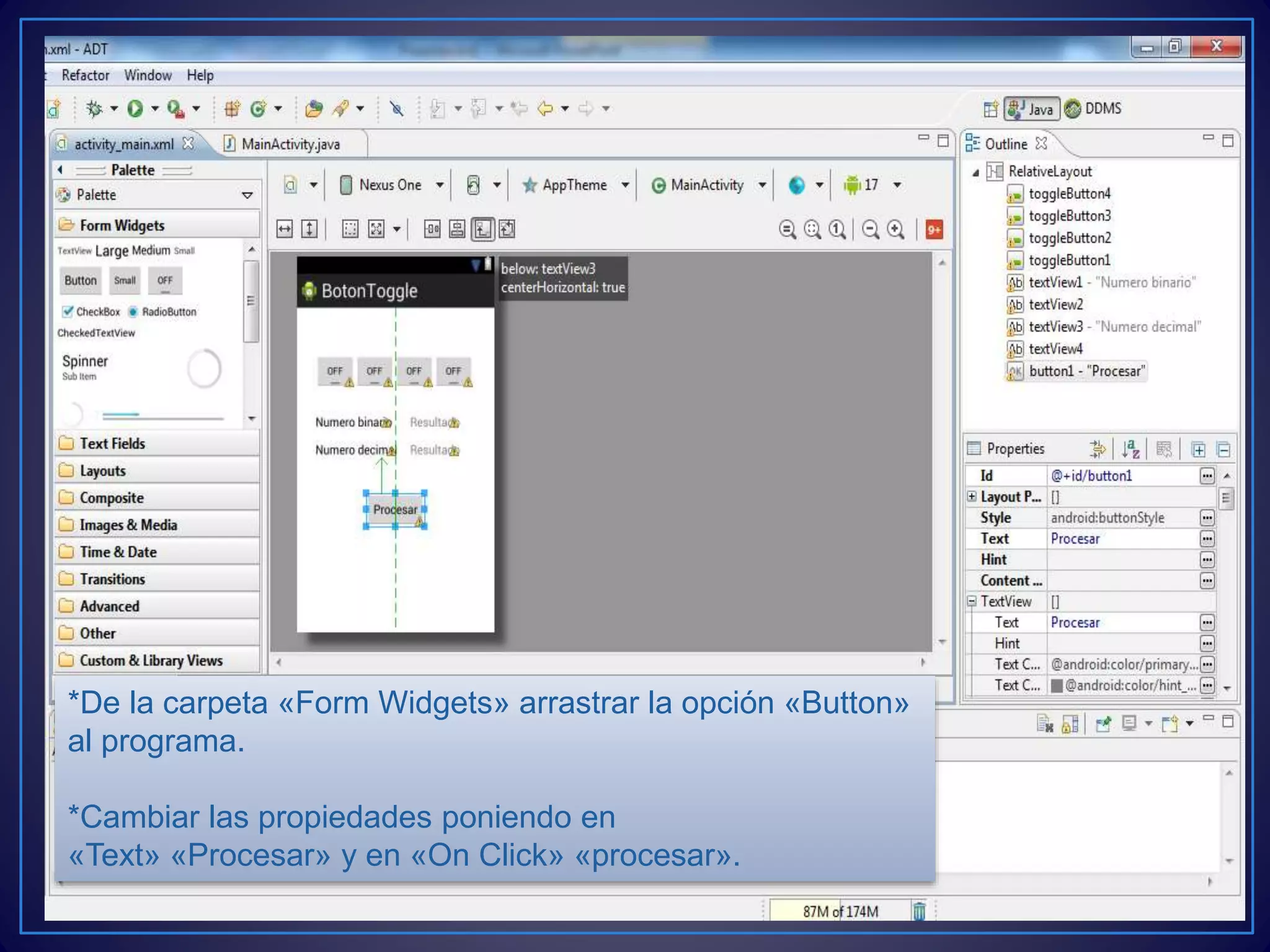The width and height of the screenshot is (1270, 952).
Task: Click the show selected margins icon
Action: 350,229
